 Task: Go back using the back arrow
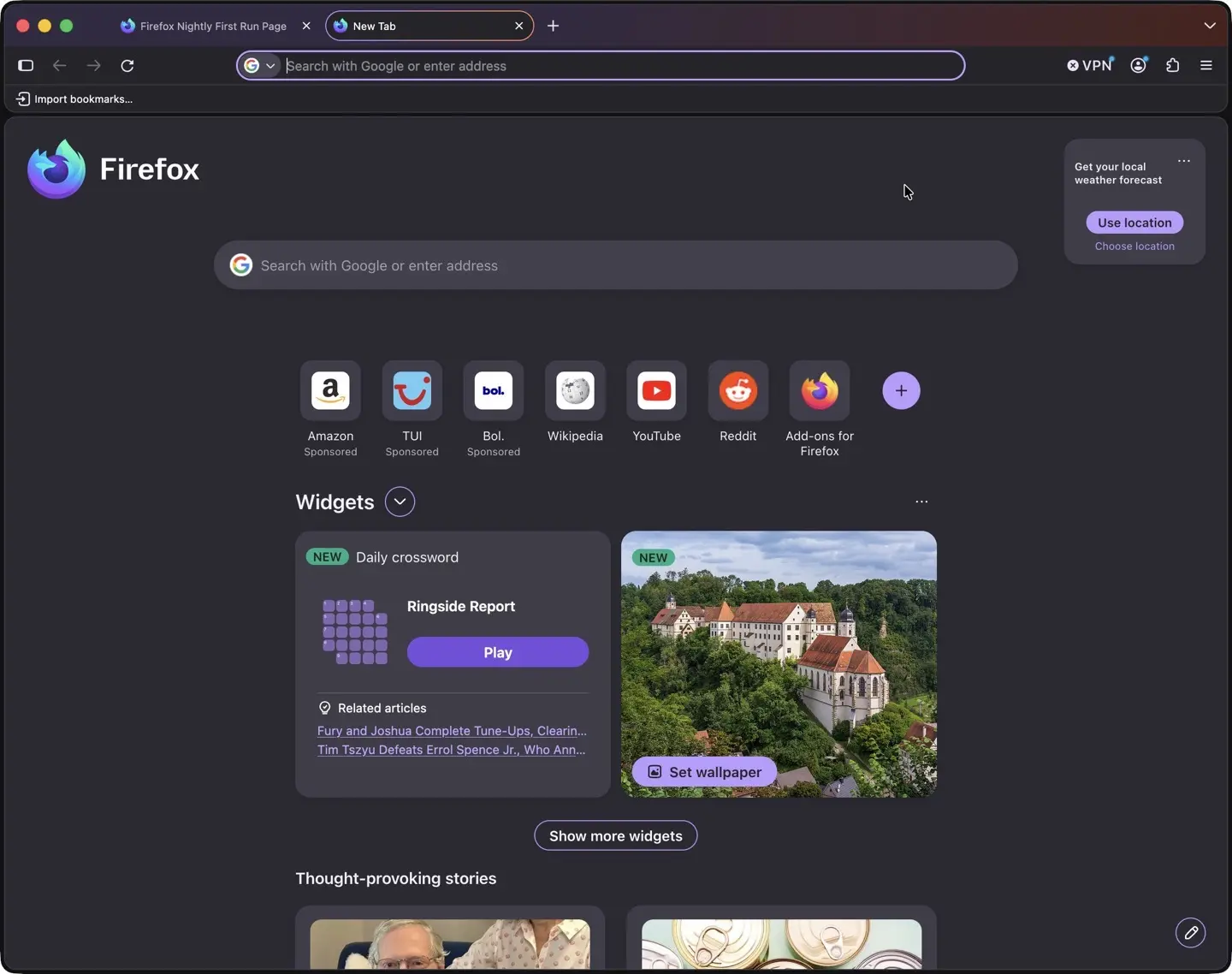click(x=59, y=66)
